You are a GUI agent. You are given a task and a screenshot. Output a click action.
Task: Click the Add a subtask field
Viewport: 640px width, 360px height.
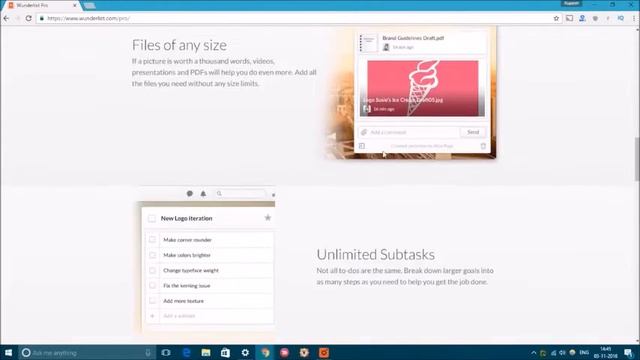click(x=216, y=316)
